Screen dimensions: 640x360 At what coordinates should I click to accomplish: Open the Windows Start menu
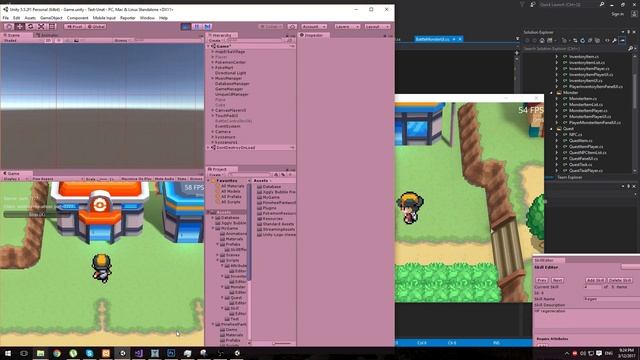click(x=8, y=353)
